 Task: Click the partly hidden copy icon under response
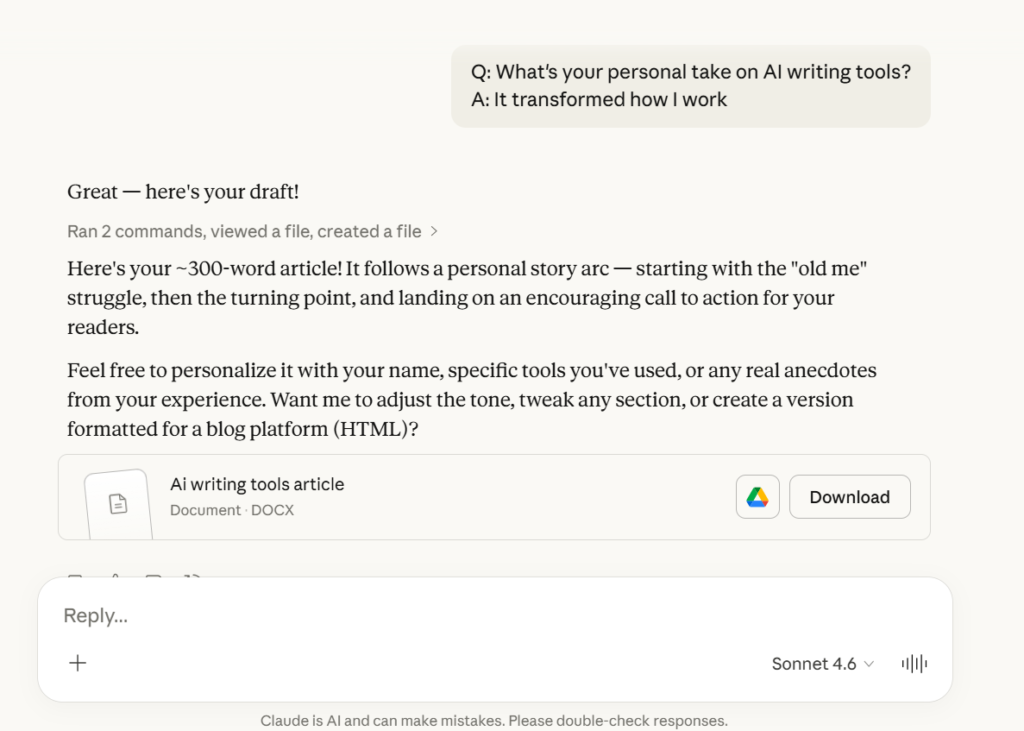75,576
